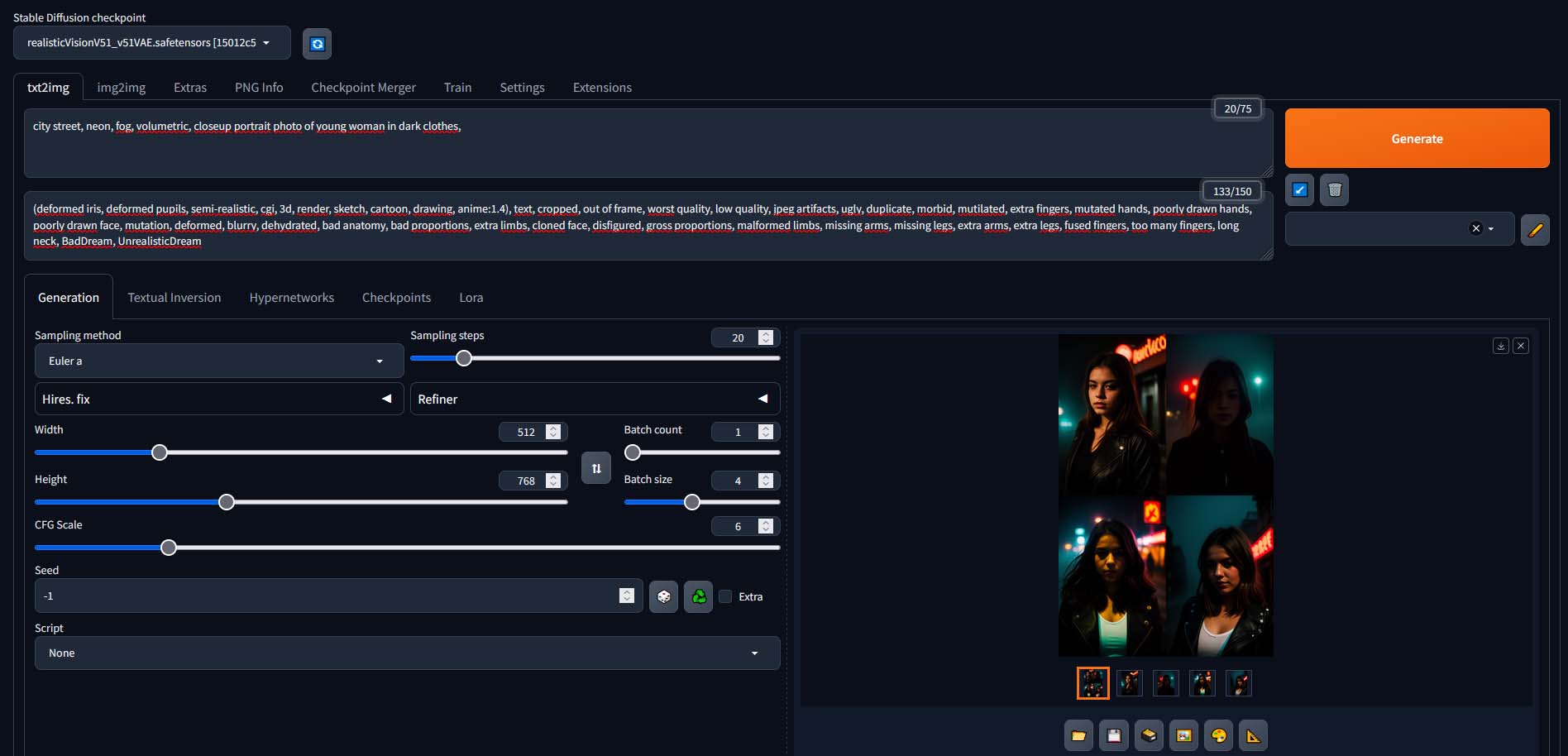Click in the Seed input field

tap(339, 596)
